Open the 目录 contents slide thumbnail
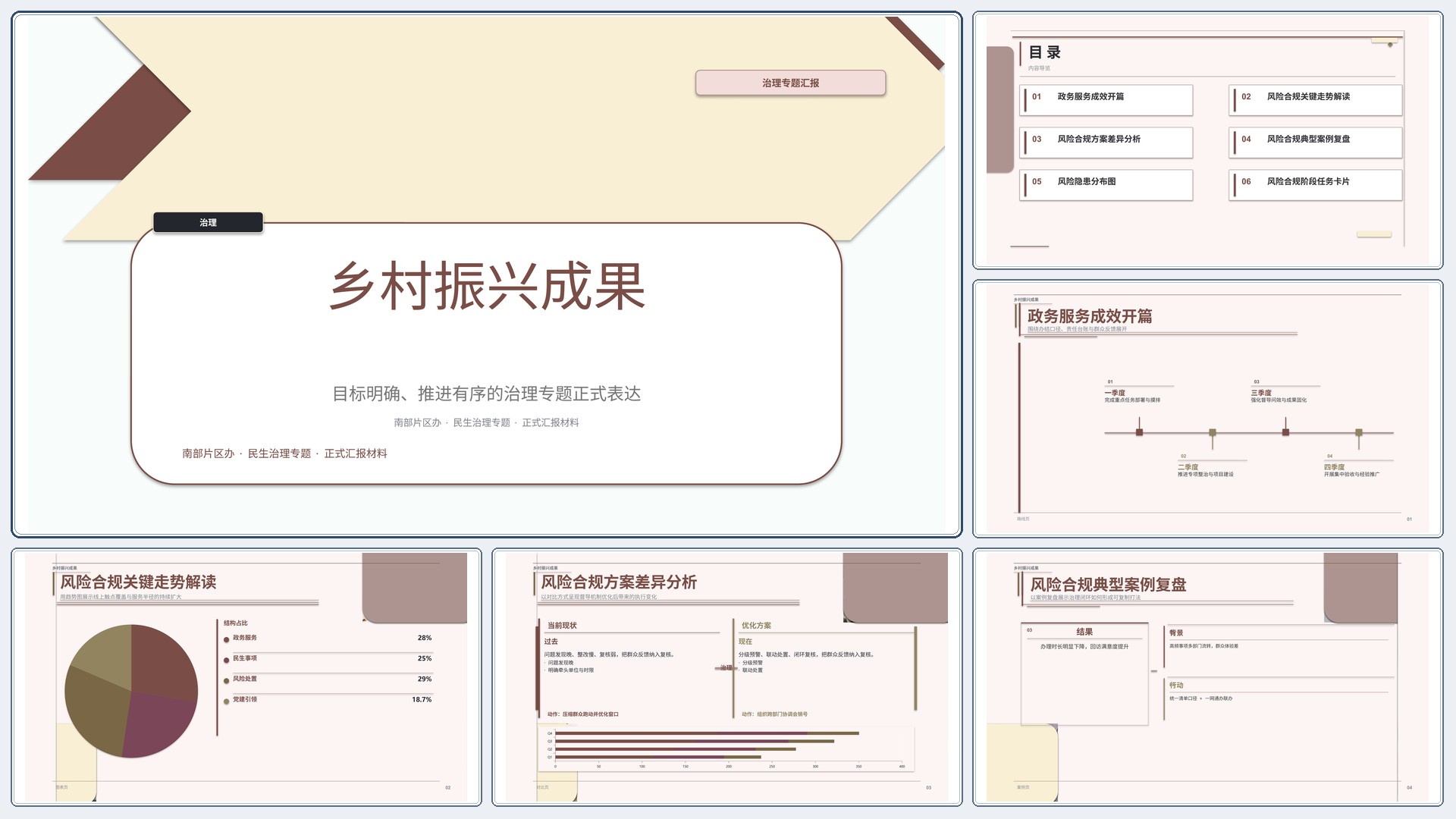Image resolution: width=1456 pixels, height=819 pixels. point(1208,140)
